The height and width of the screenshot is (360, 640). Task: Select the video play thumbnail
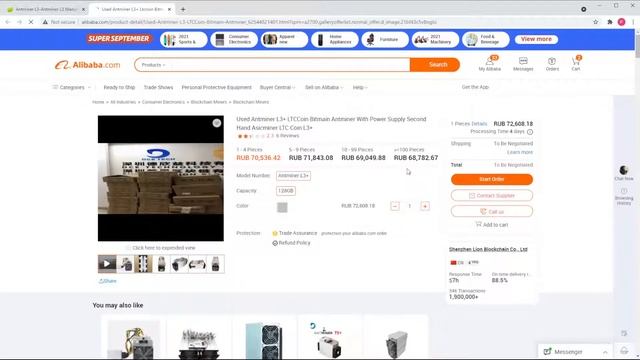(x=107, y=264)
